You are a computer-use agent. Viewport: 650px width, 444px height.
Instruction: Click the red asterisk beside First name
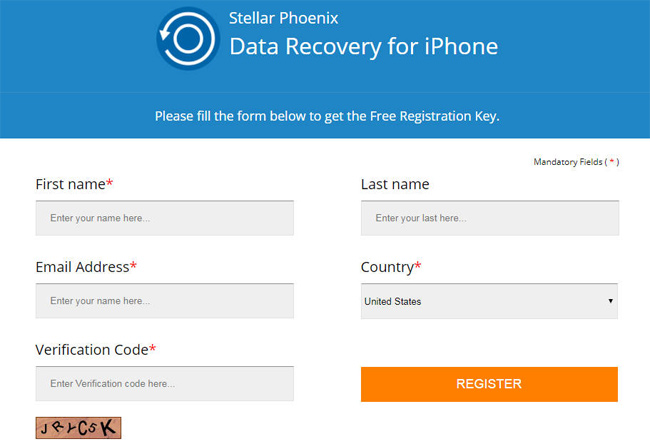point(110,184)
